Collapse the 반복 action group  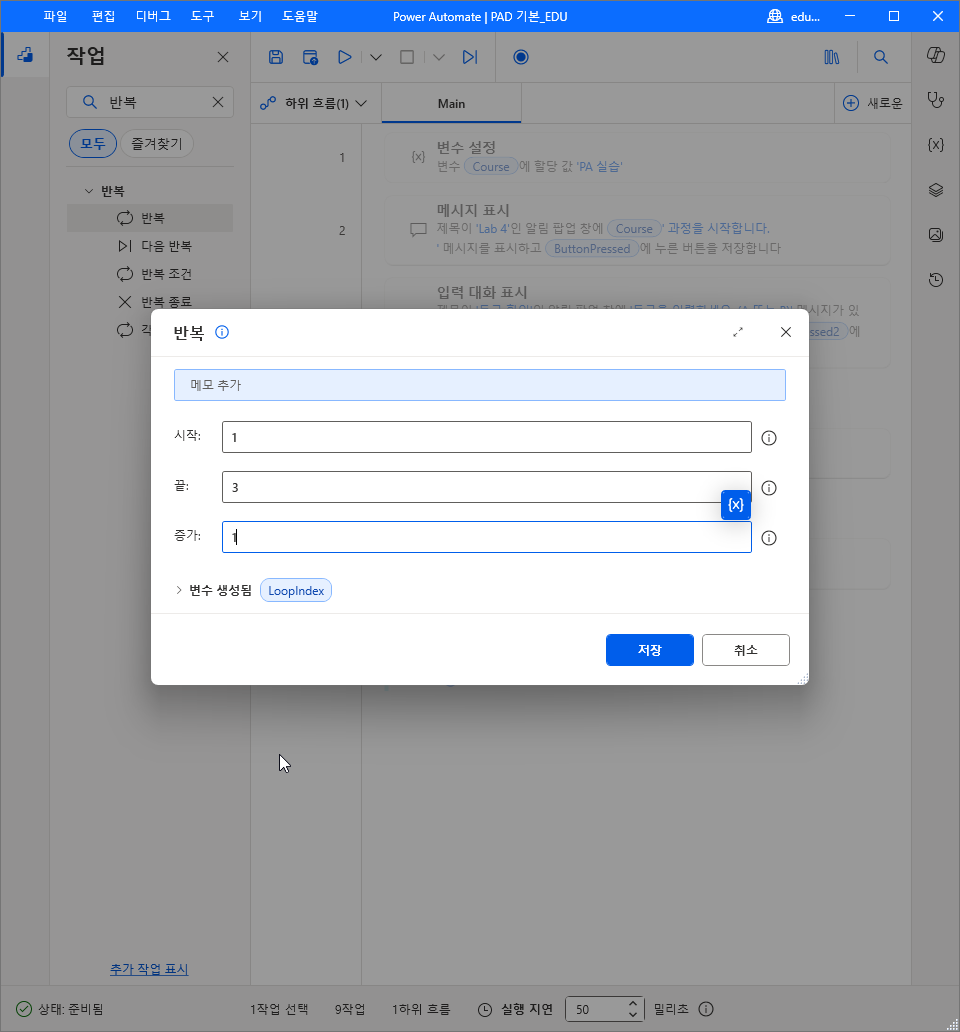click(89, 191)
